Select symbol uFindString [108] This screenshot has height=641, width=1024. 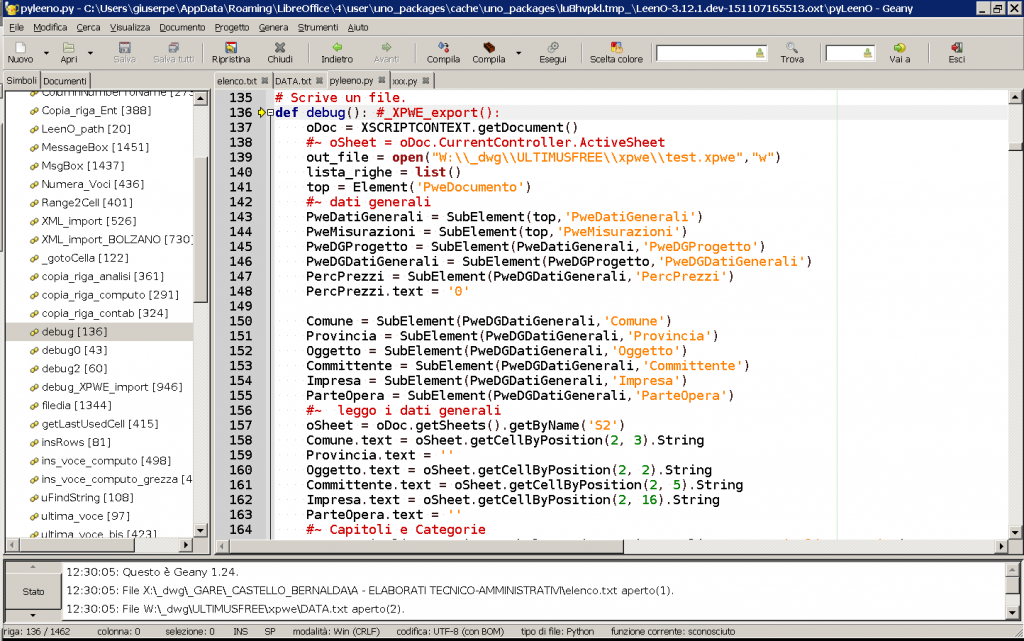[88, 497]
